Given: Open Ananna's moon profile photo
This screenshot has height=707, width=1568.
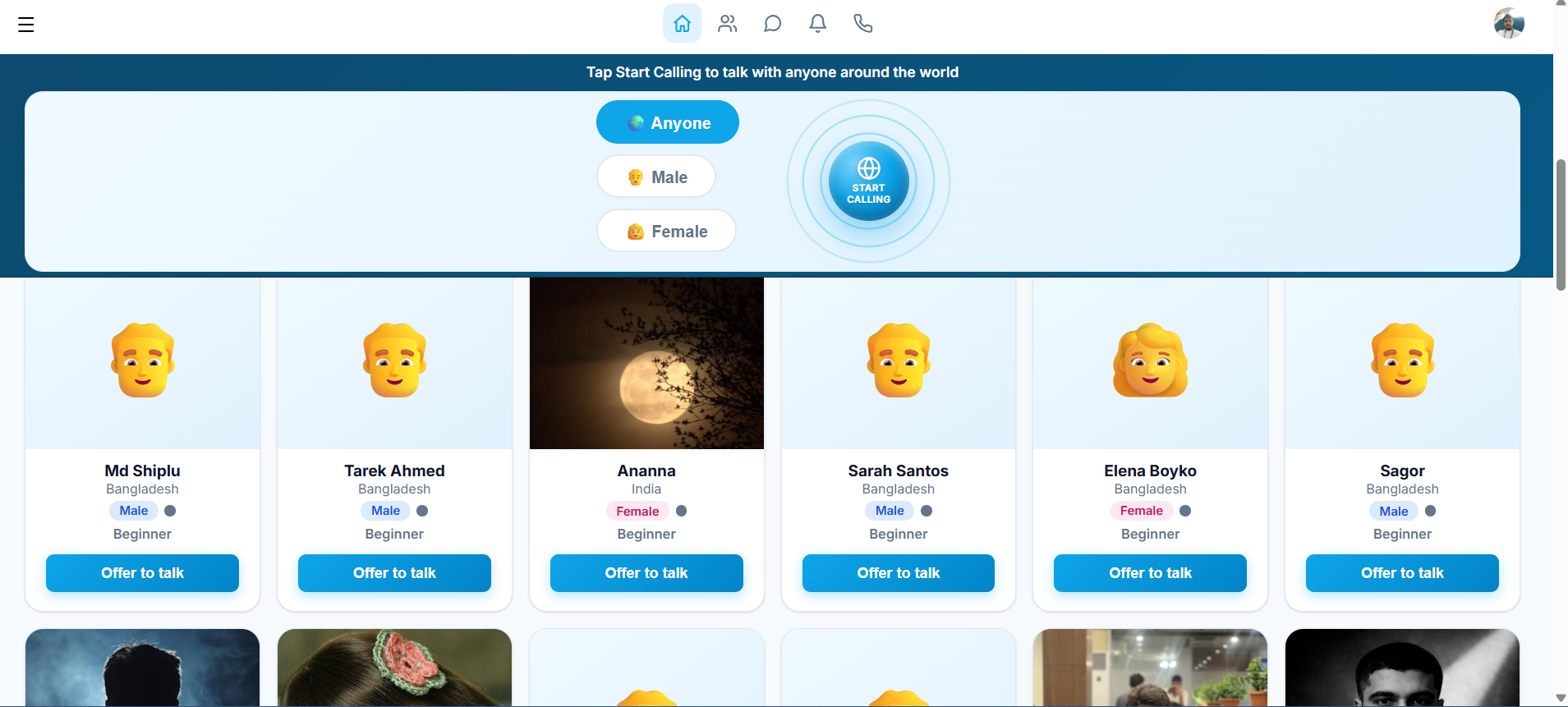Looking at the screenshot, I should [646, 363].
